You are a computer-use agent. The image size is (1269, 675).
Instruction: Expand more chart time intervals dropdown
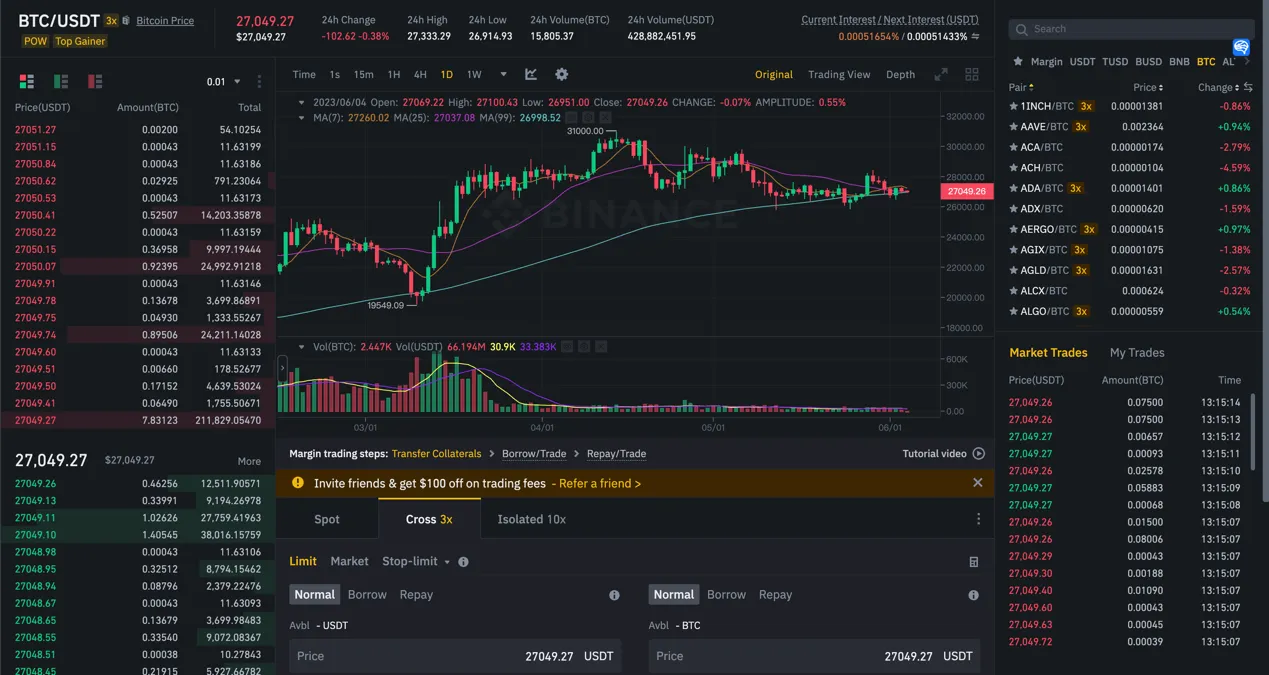(x=503, y=74)
